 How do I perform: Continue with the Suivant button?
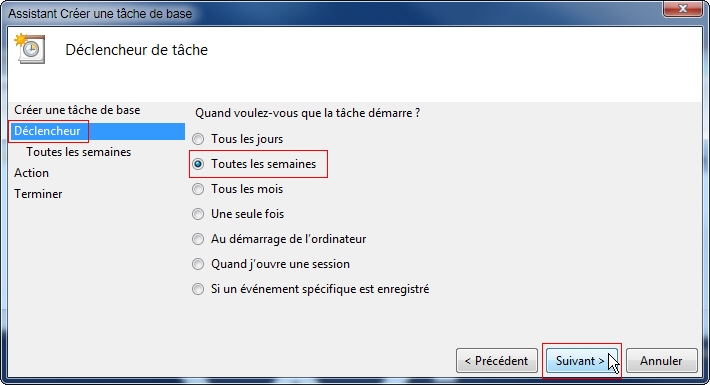pyautogui.click(x=581, y=361)
